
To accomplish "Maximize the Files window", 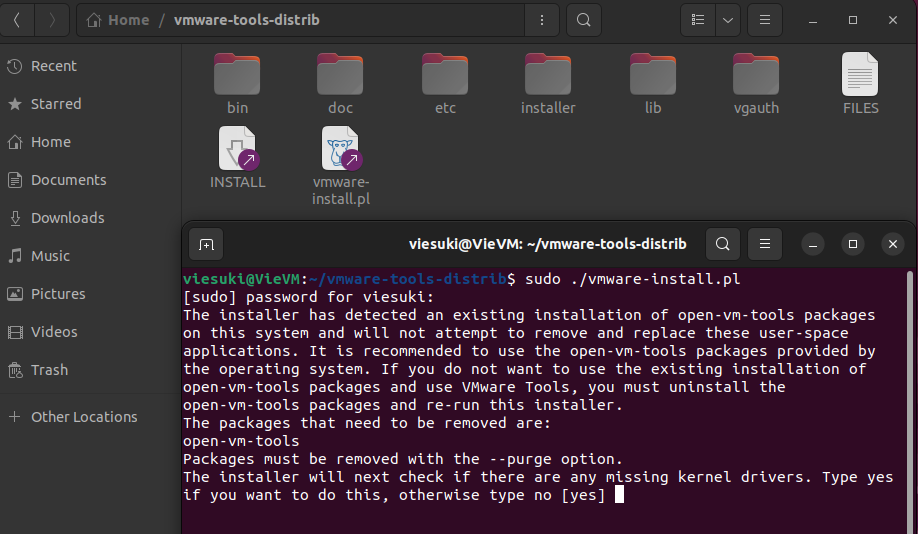I will pos(853,20).
